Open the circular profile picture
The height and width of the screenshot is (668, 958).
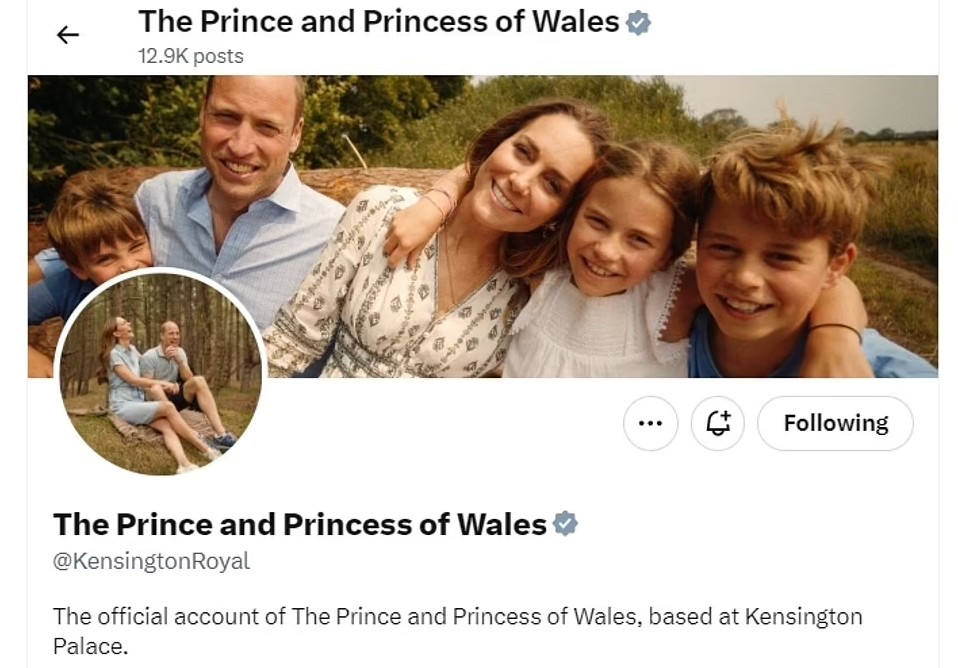tap(161, 373)
